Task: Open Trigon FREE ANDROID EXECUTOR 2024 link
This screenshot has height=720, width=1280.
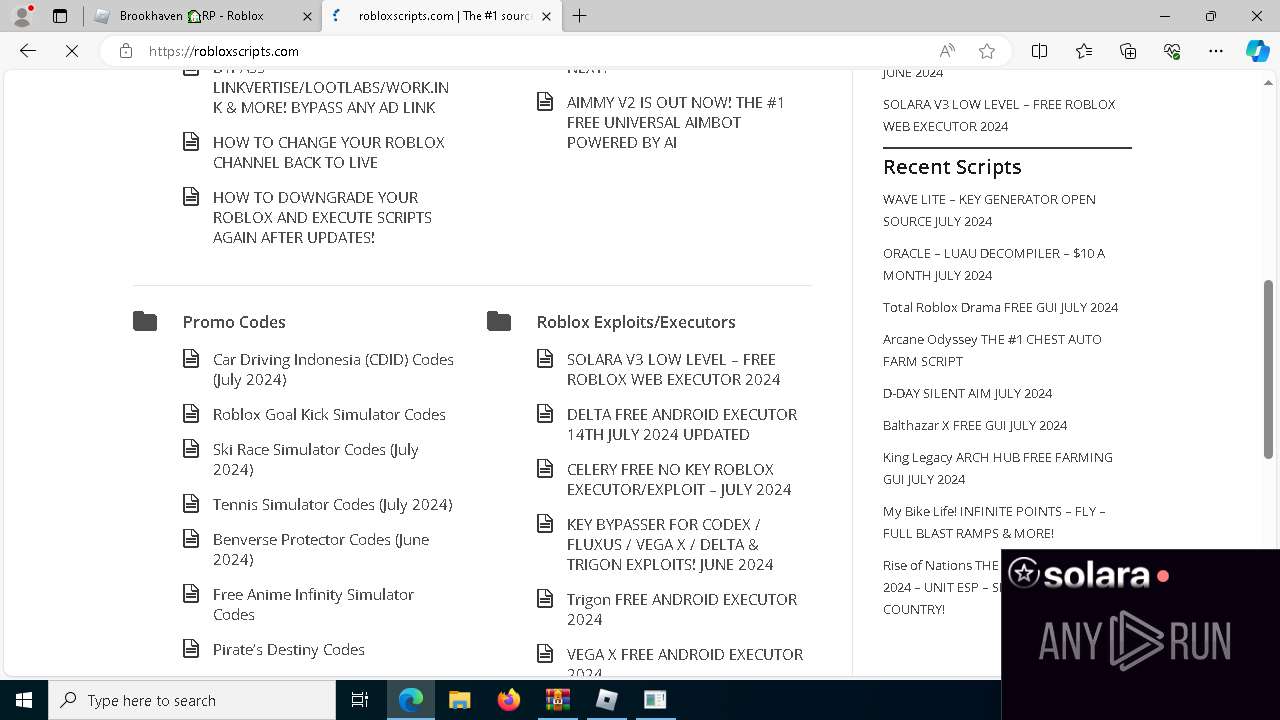Action: coord(682,609)
